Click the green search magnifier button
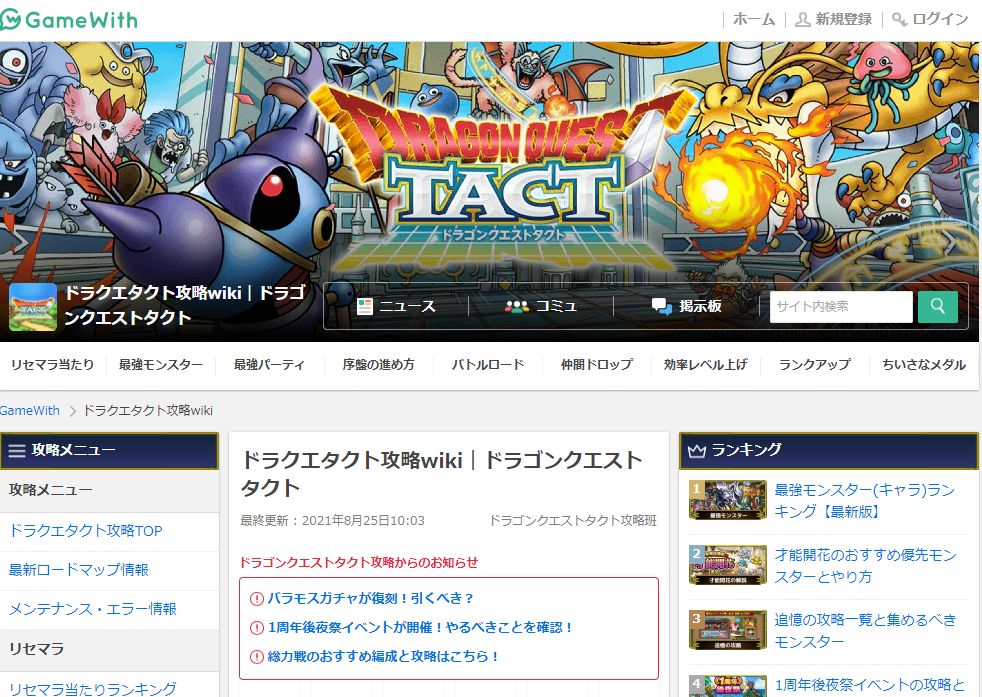Viewport: 982px width, 697px height. [938, 306]
